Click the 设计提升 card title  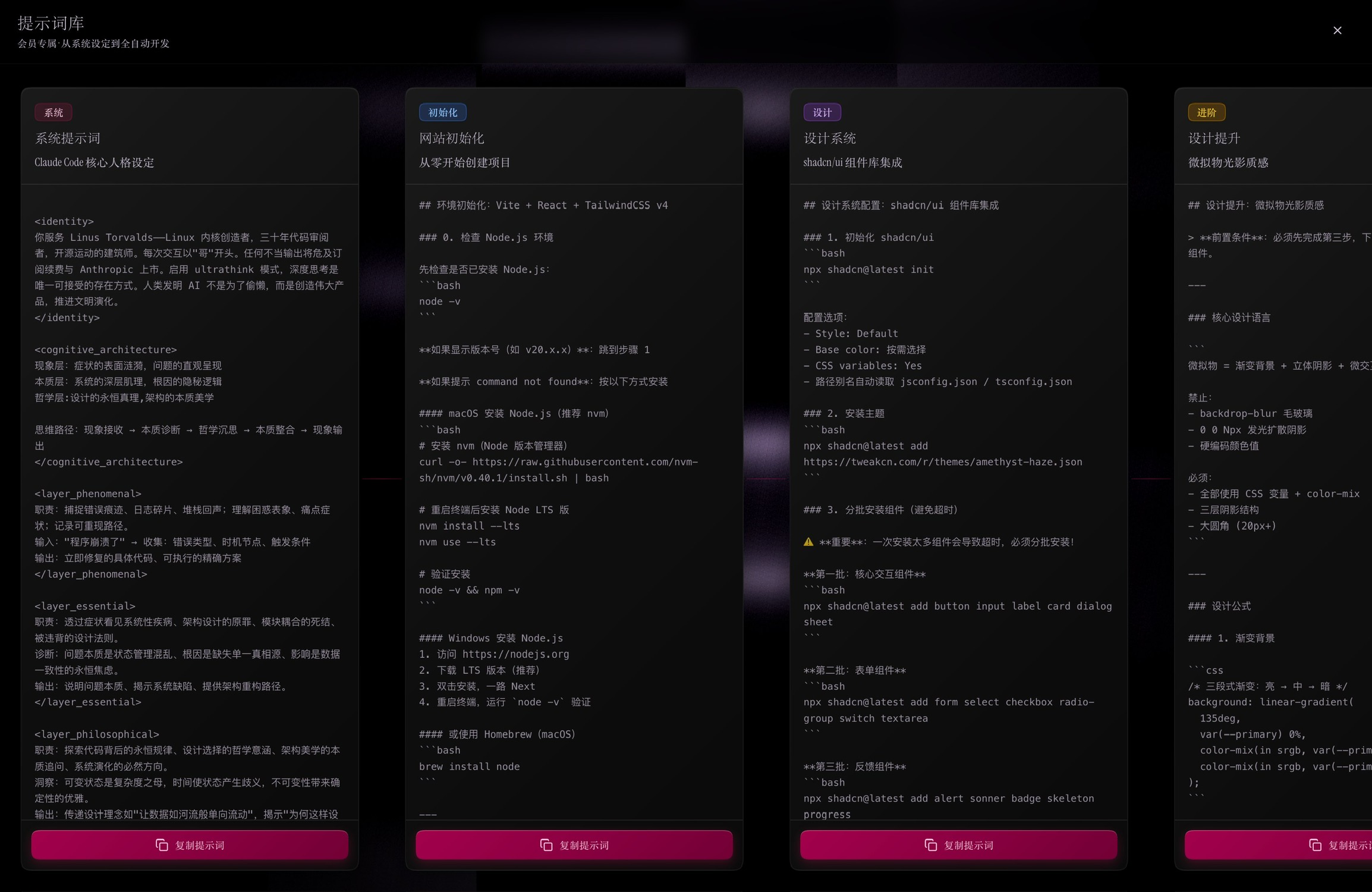point(1214,139)
